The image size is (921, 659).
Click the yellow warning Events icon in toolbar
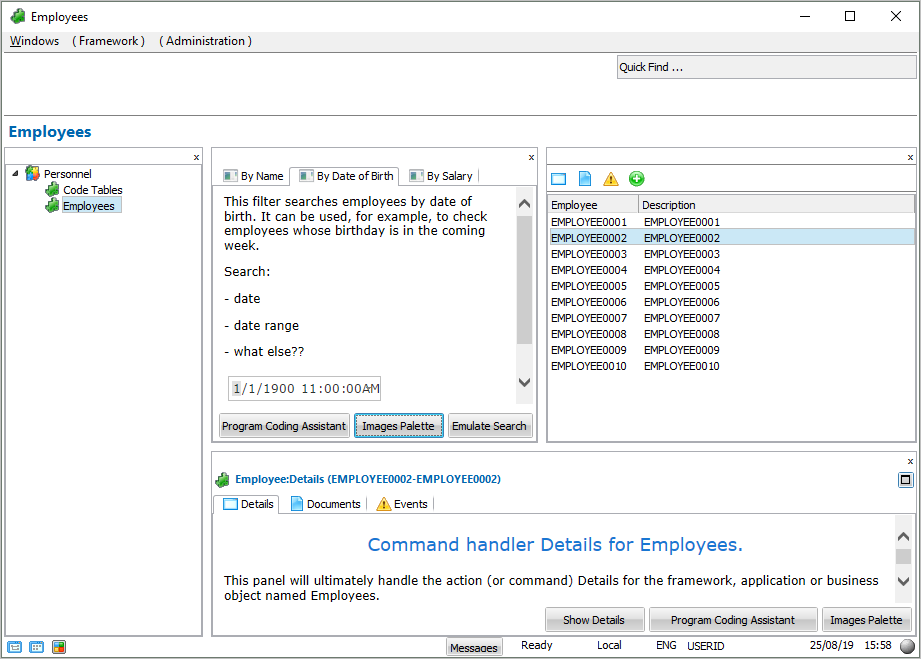click(611, 179)
